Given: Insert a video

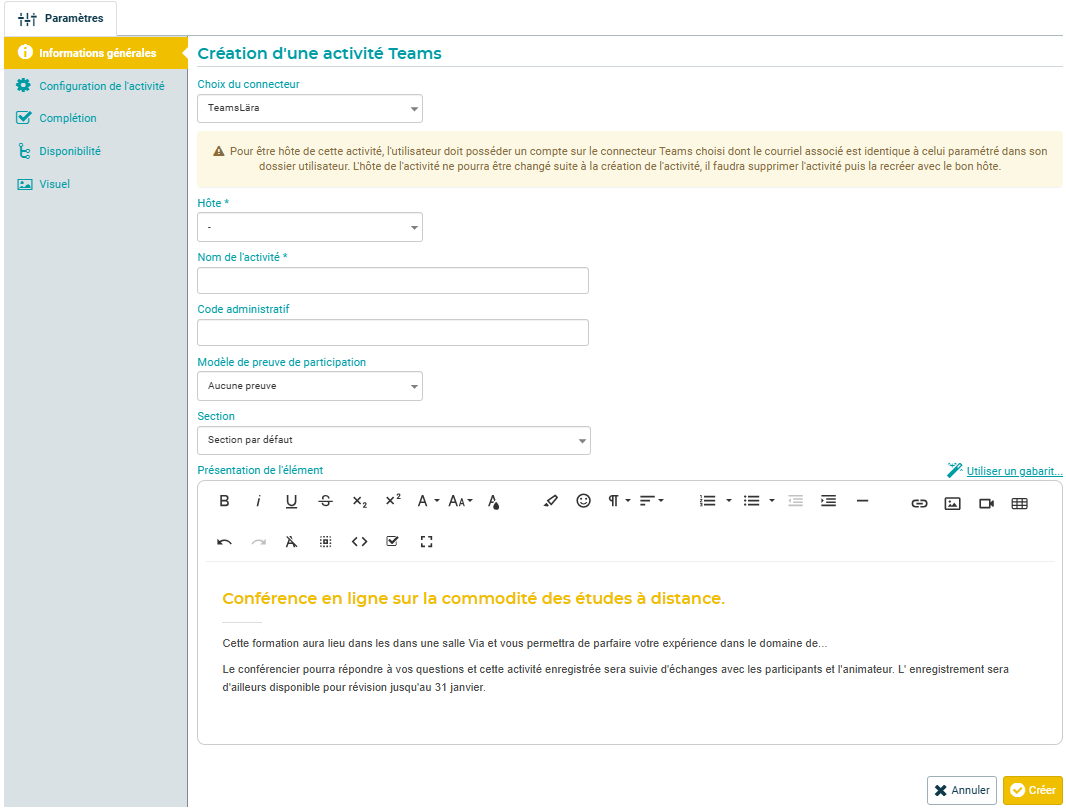Looking at the screenshot, I should (986, 504).
